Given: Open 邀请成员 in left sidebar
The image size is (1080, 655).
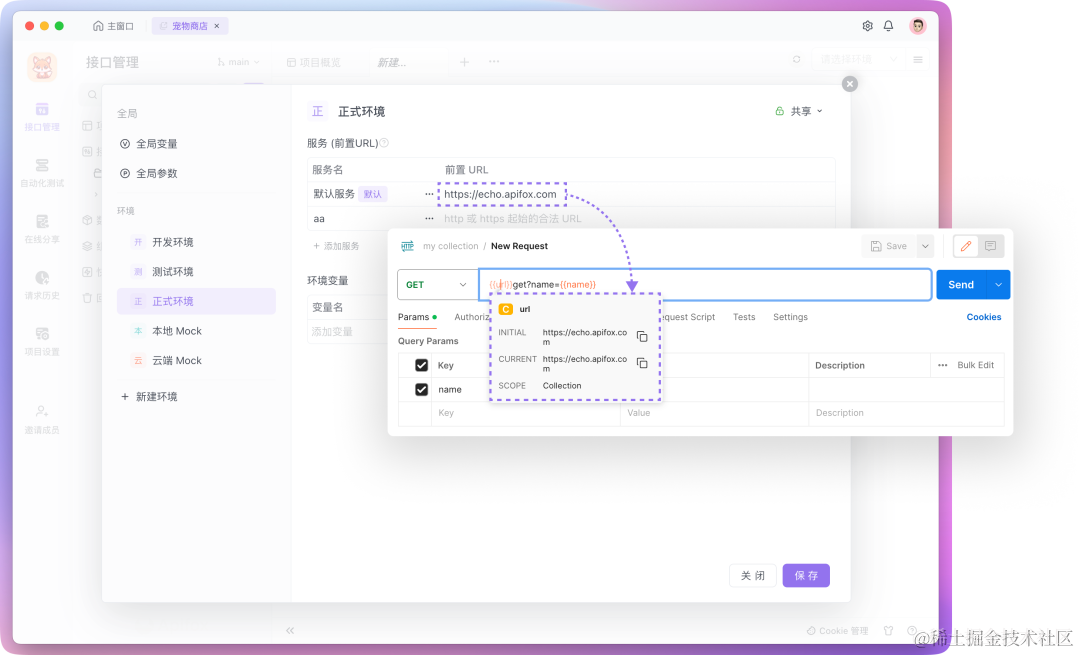Looking at the screenshot, I should [42, 419].
